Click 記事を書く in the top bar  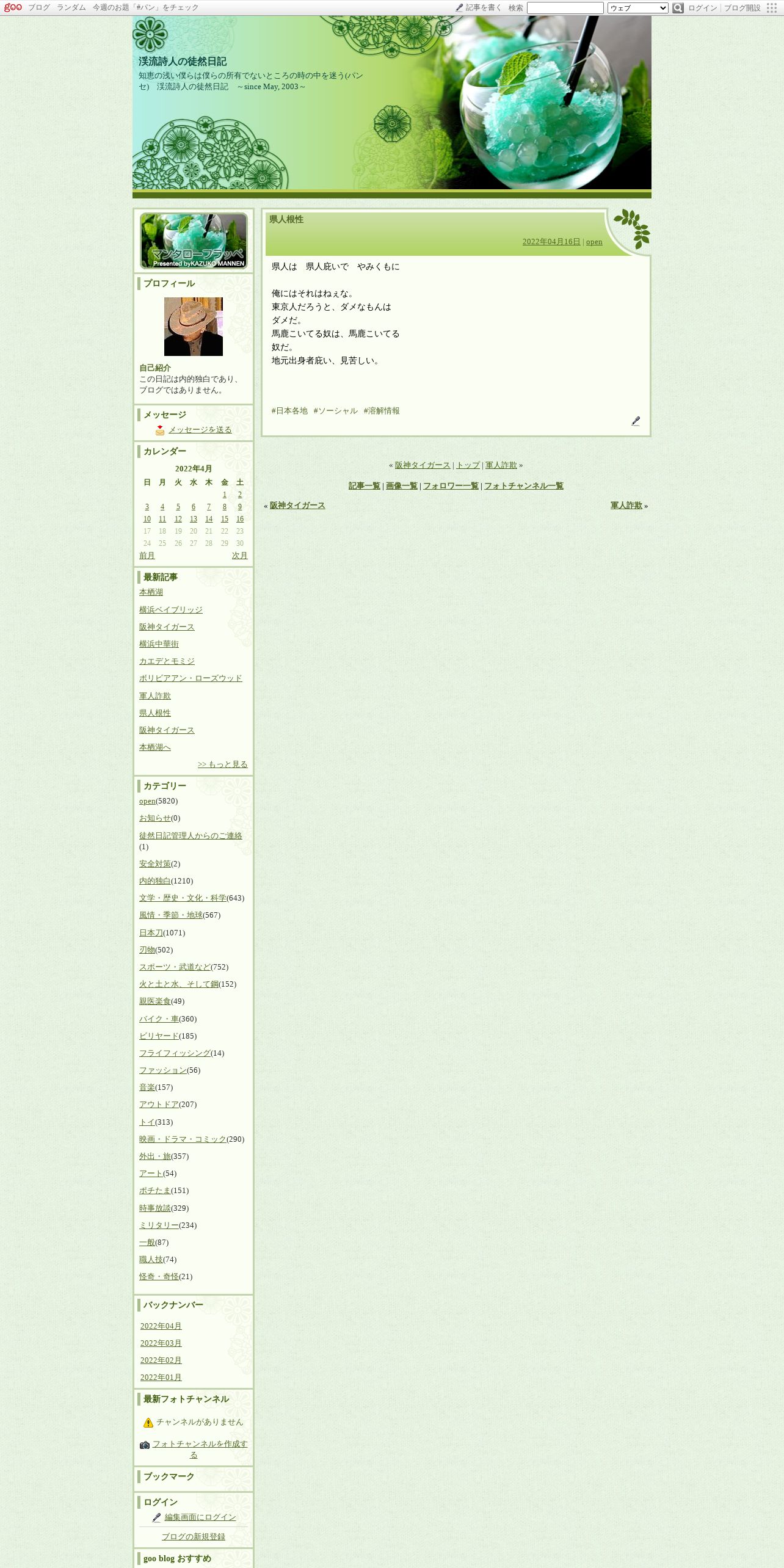click(484, 8)
